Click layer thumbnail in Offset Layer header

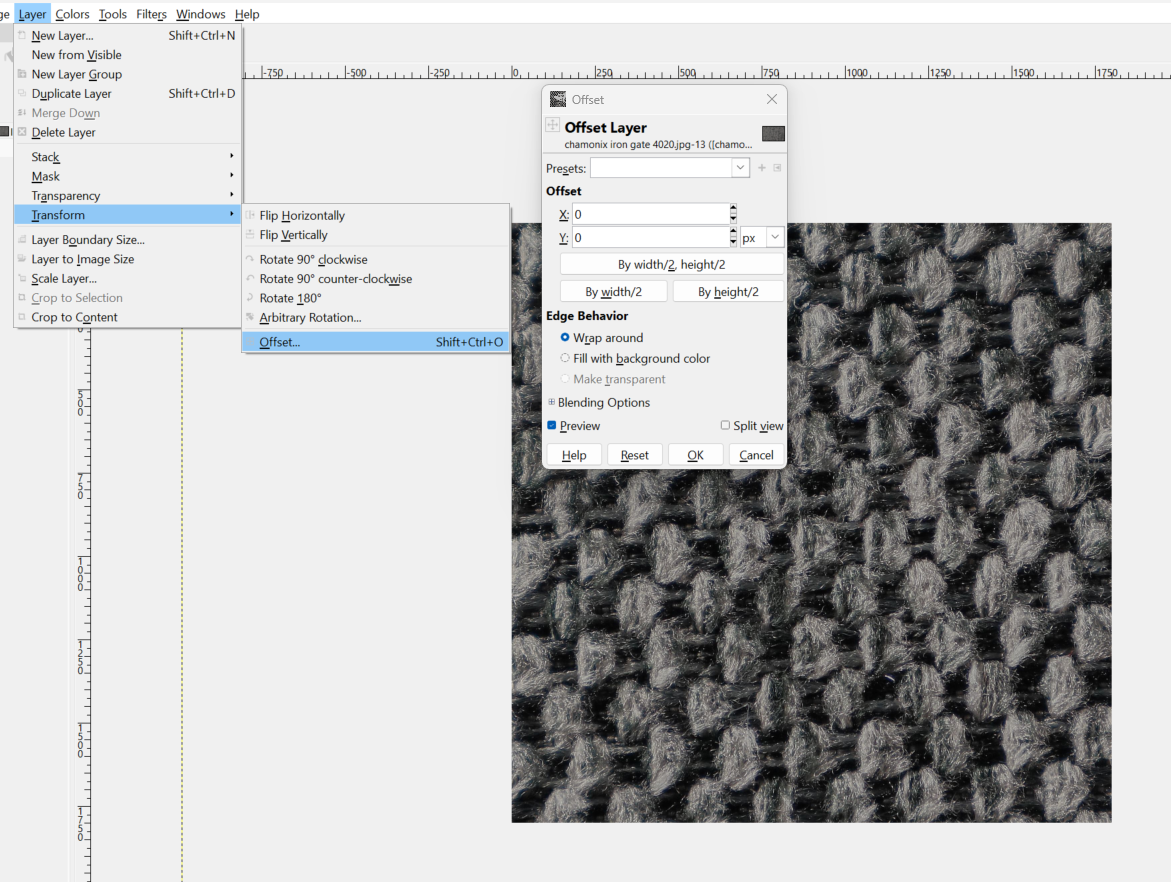pyautogui.click(x=773, y=134)
